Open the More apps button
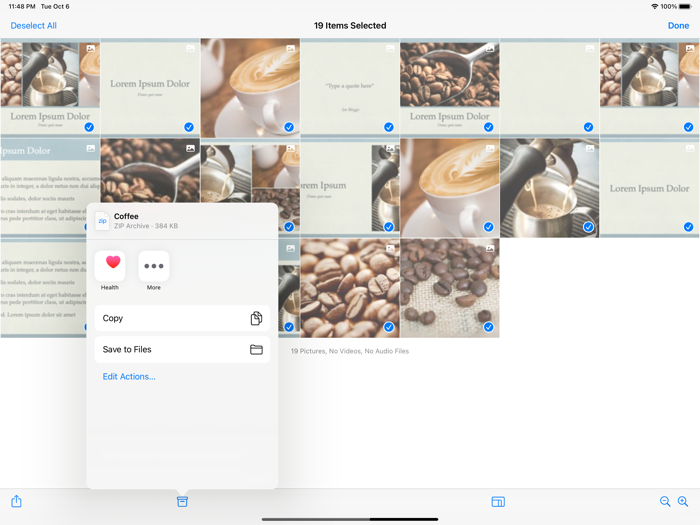This screenshot has width=700, height=525. click(154, 266)
